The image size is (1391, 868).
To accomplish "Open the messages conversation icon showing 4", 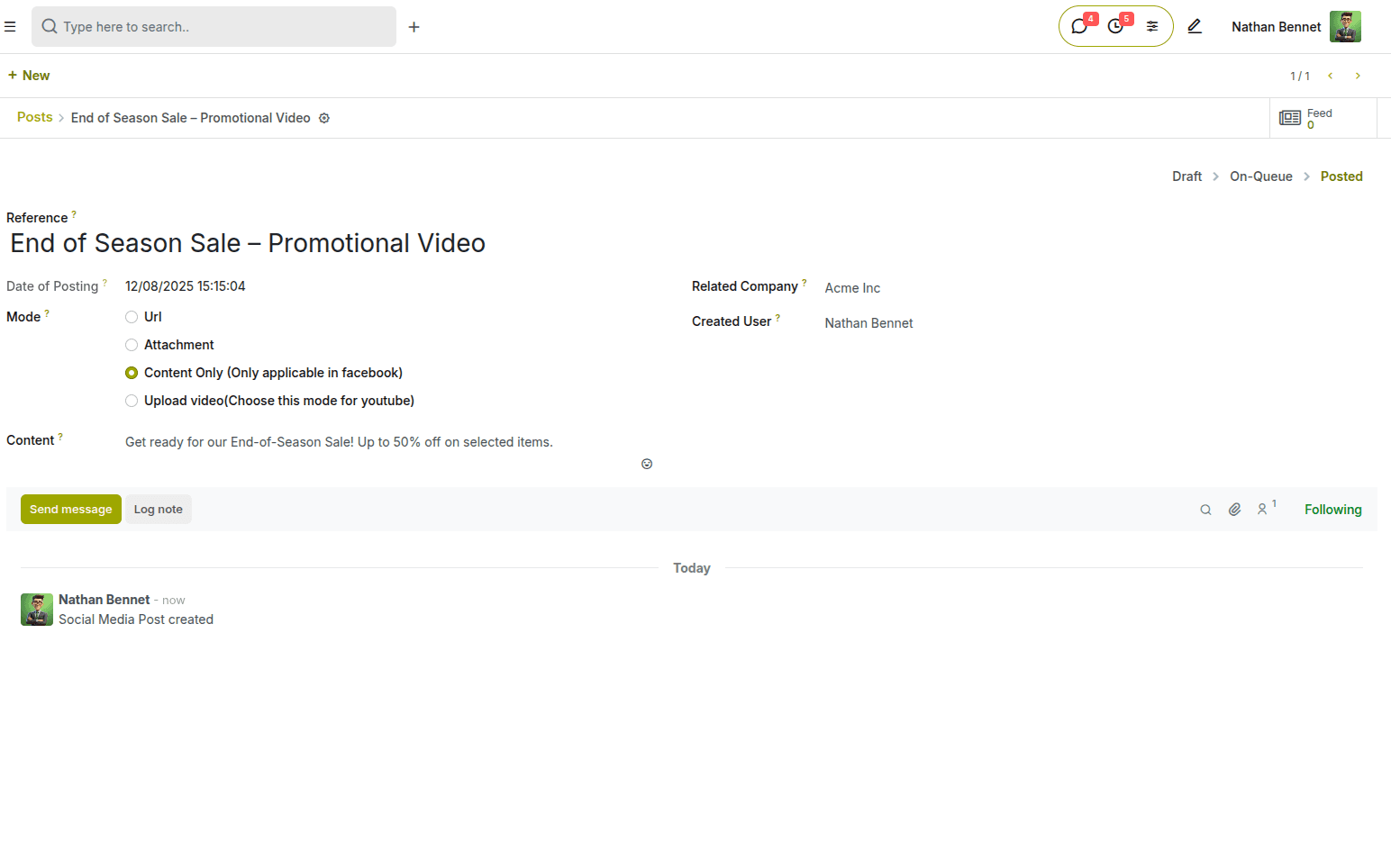I will [x=1080, y=26].
